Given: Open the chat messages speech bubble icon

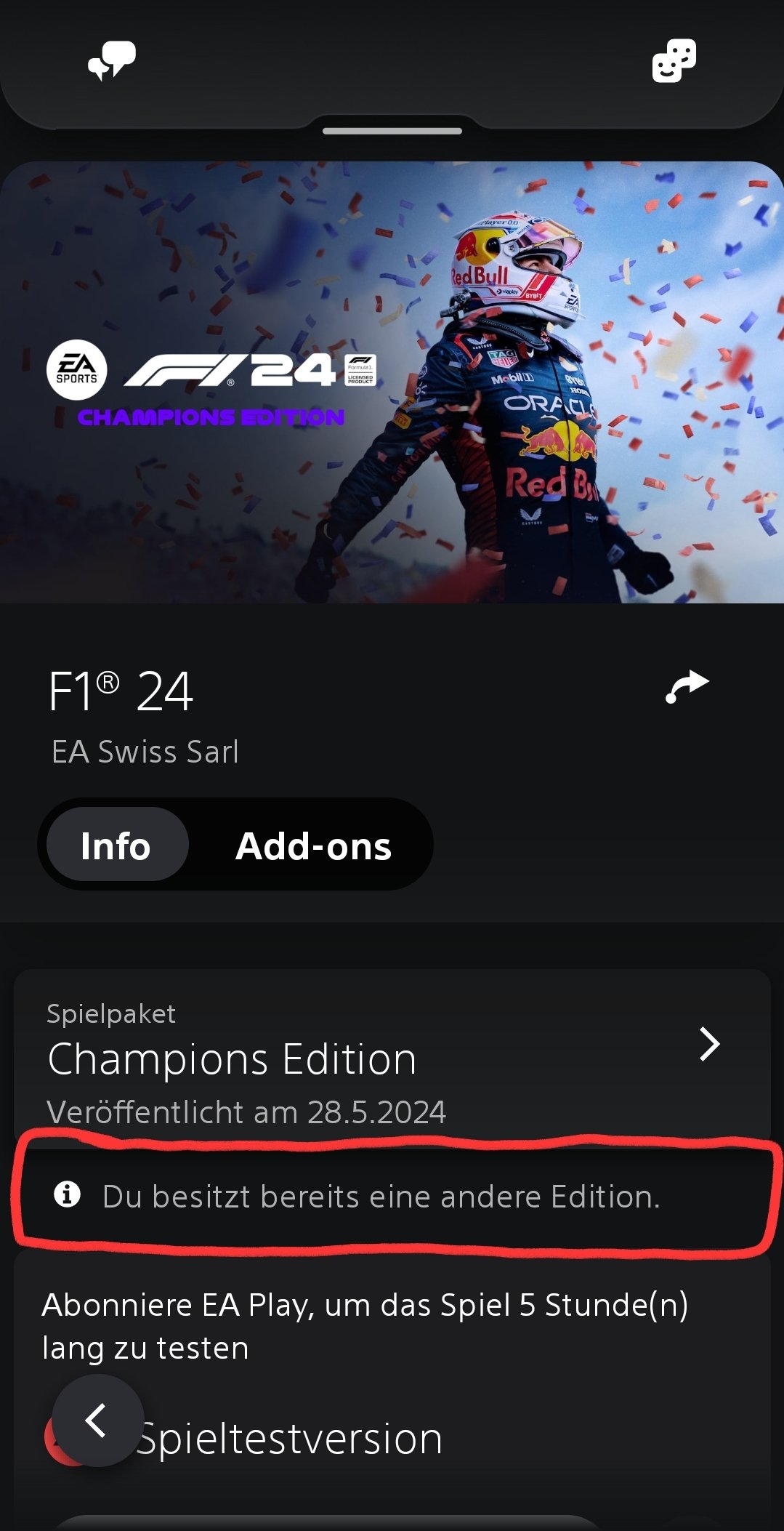Looking at the screenshot, I should [x=112, y=61].
